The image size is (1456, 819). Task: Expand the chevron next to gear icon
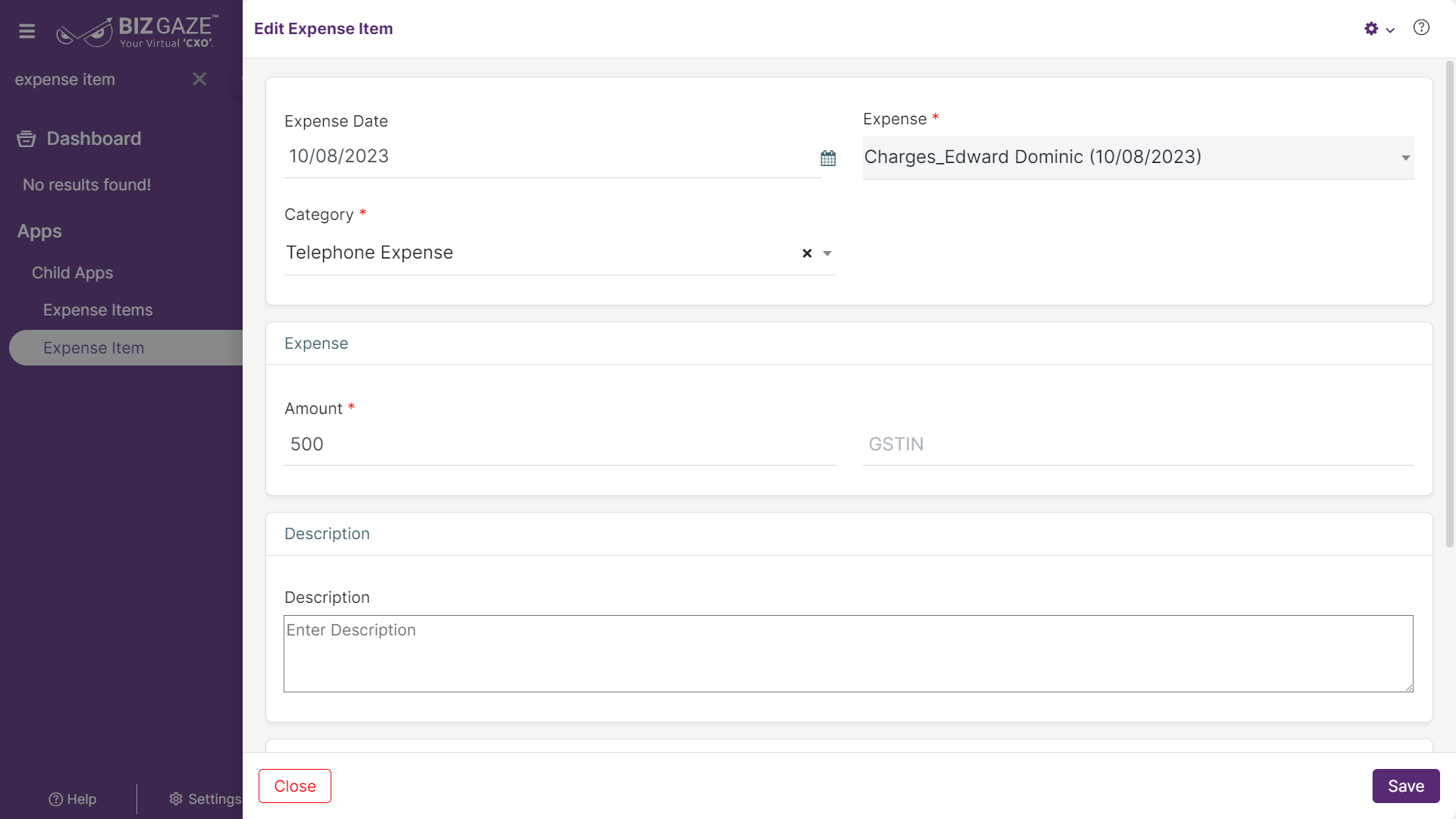click(1390, 30)
